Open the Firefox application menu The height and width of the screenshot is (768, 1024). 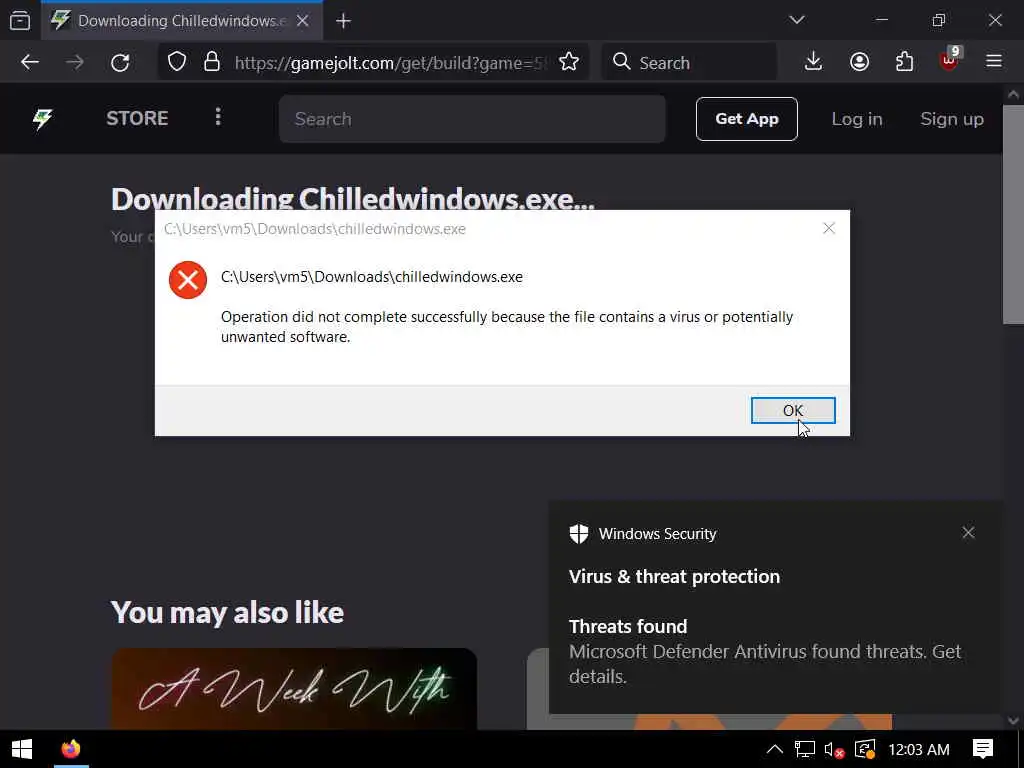(x=994, y=62)
